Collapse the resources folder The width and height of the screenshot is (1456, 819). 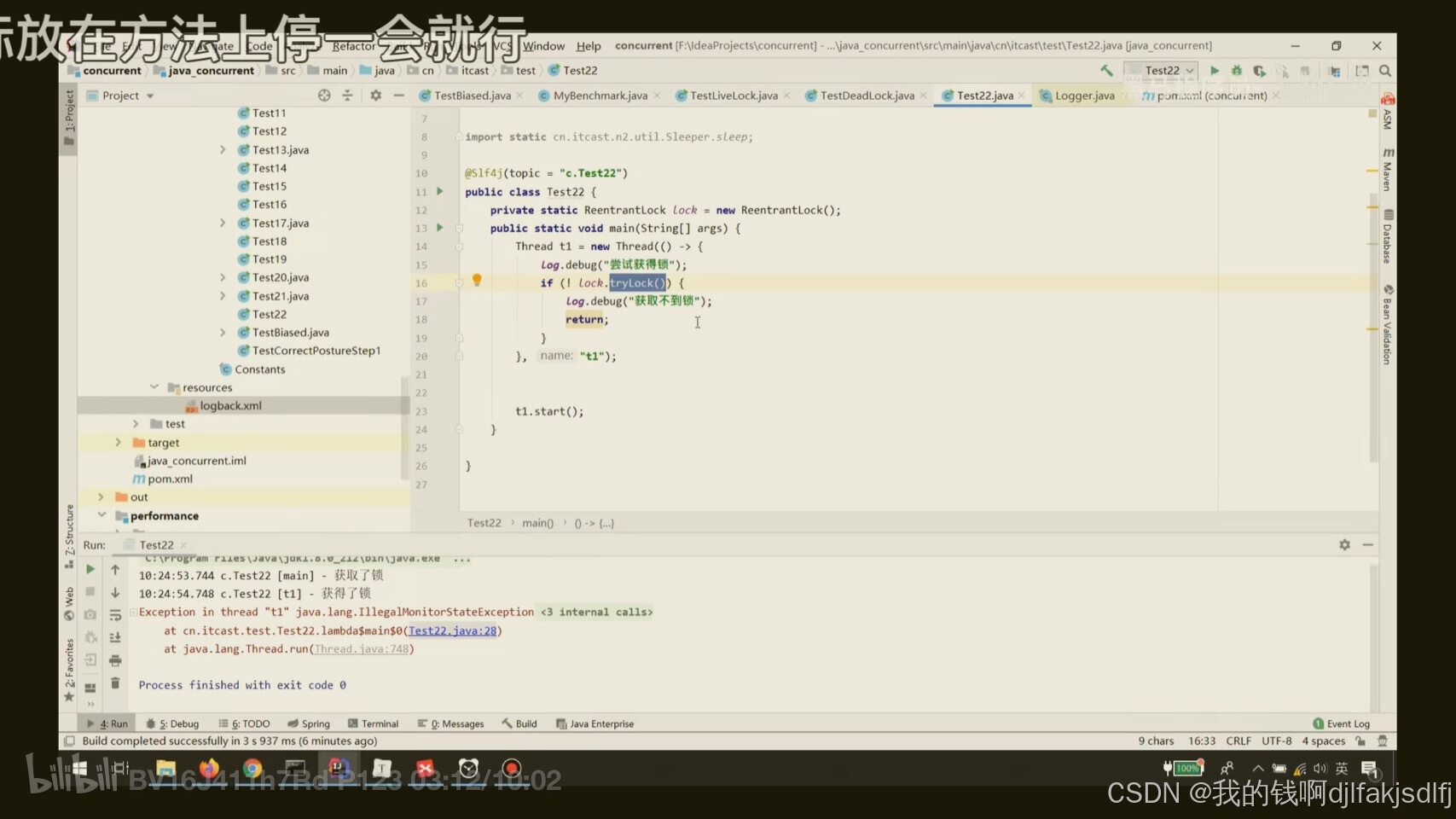(x=154, y=387)
